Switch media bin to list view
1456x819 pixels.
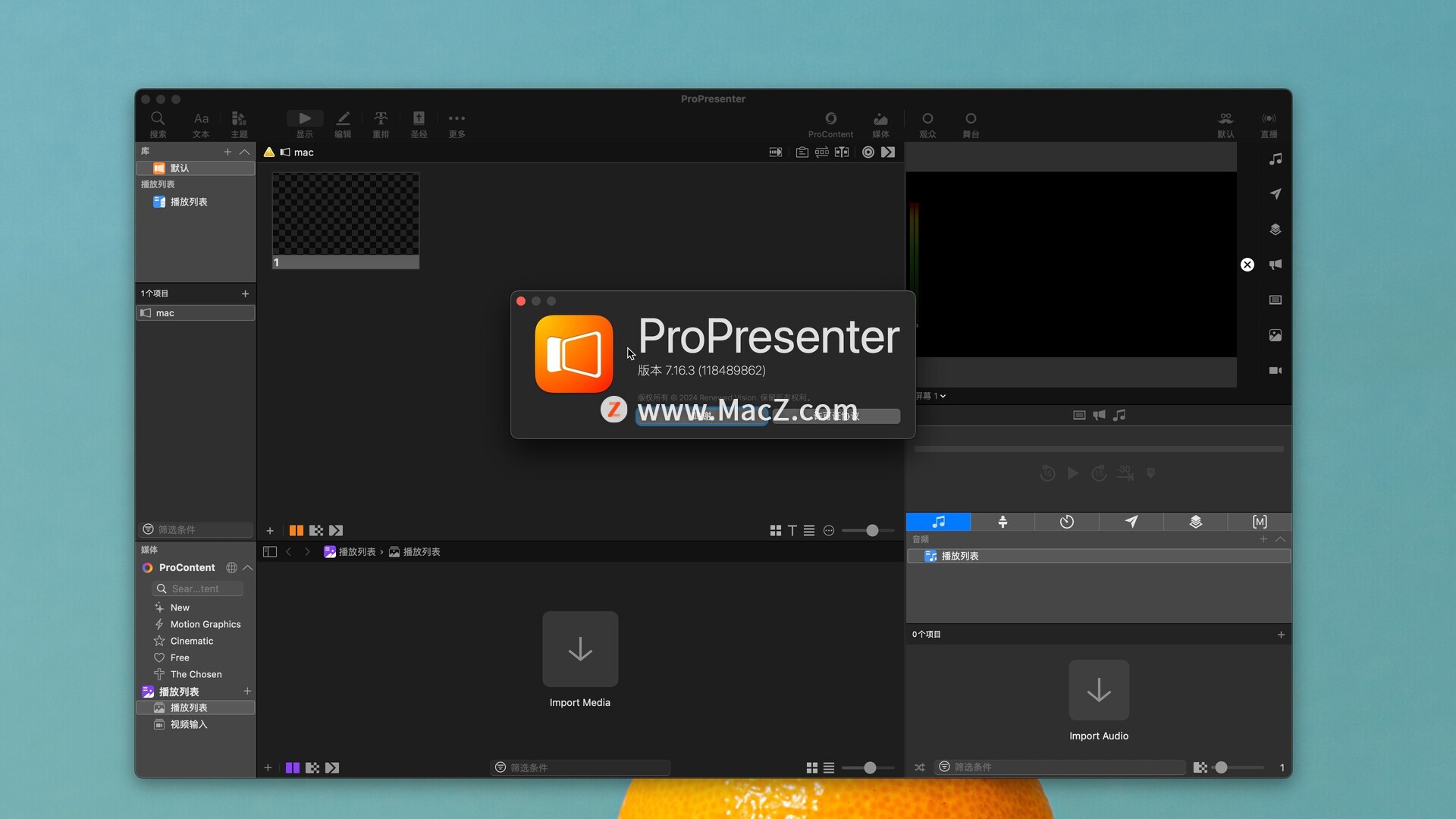point(829,768)
